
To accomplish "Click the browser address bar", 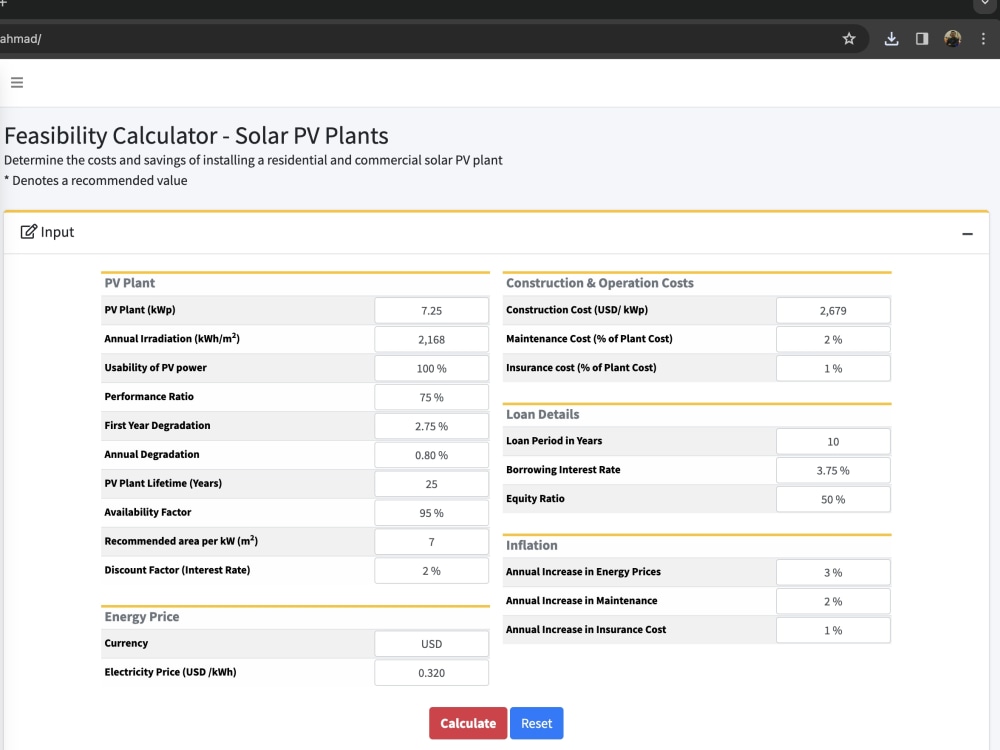I will [x=400, y=38].
